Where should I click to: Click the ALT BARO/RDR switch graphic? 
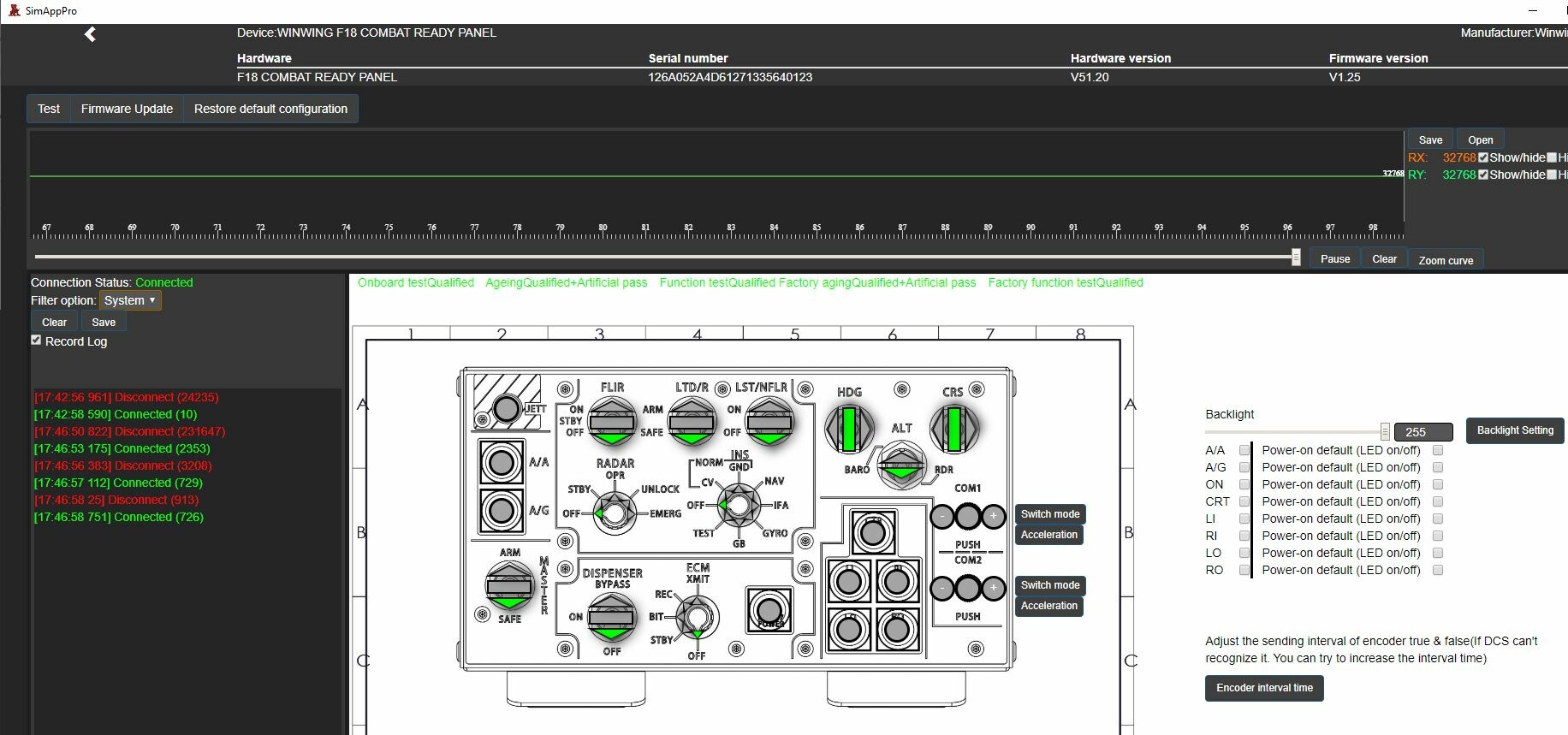[x=902, y=465]
